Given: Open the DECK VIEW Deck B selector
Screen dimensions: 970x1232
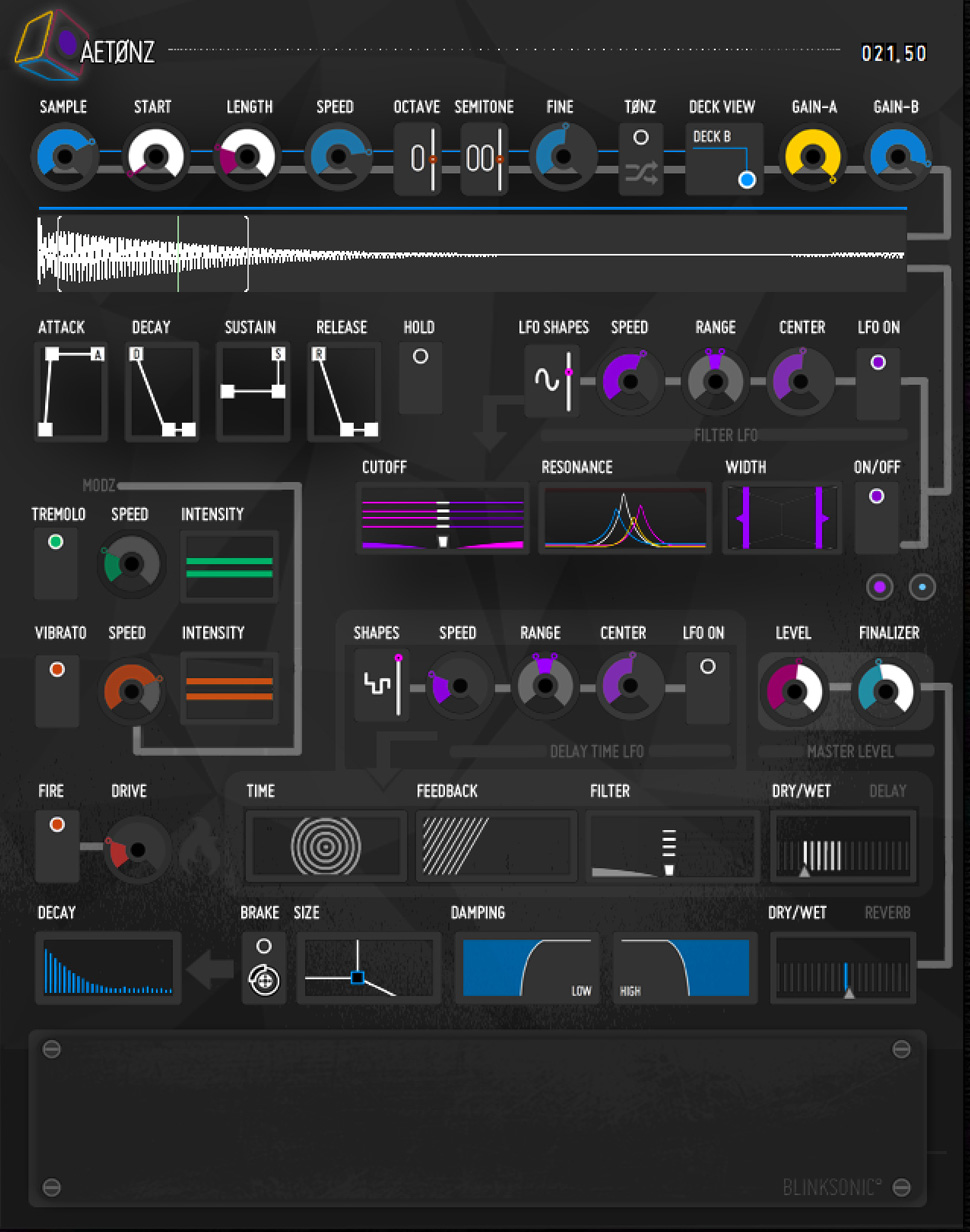Looking at the screenshot, I should point(722,156).
